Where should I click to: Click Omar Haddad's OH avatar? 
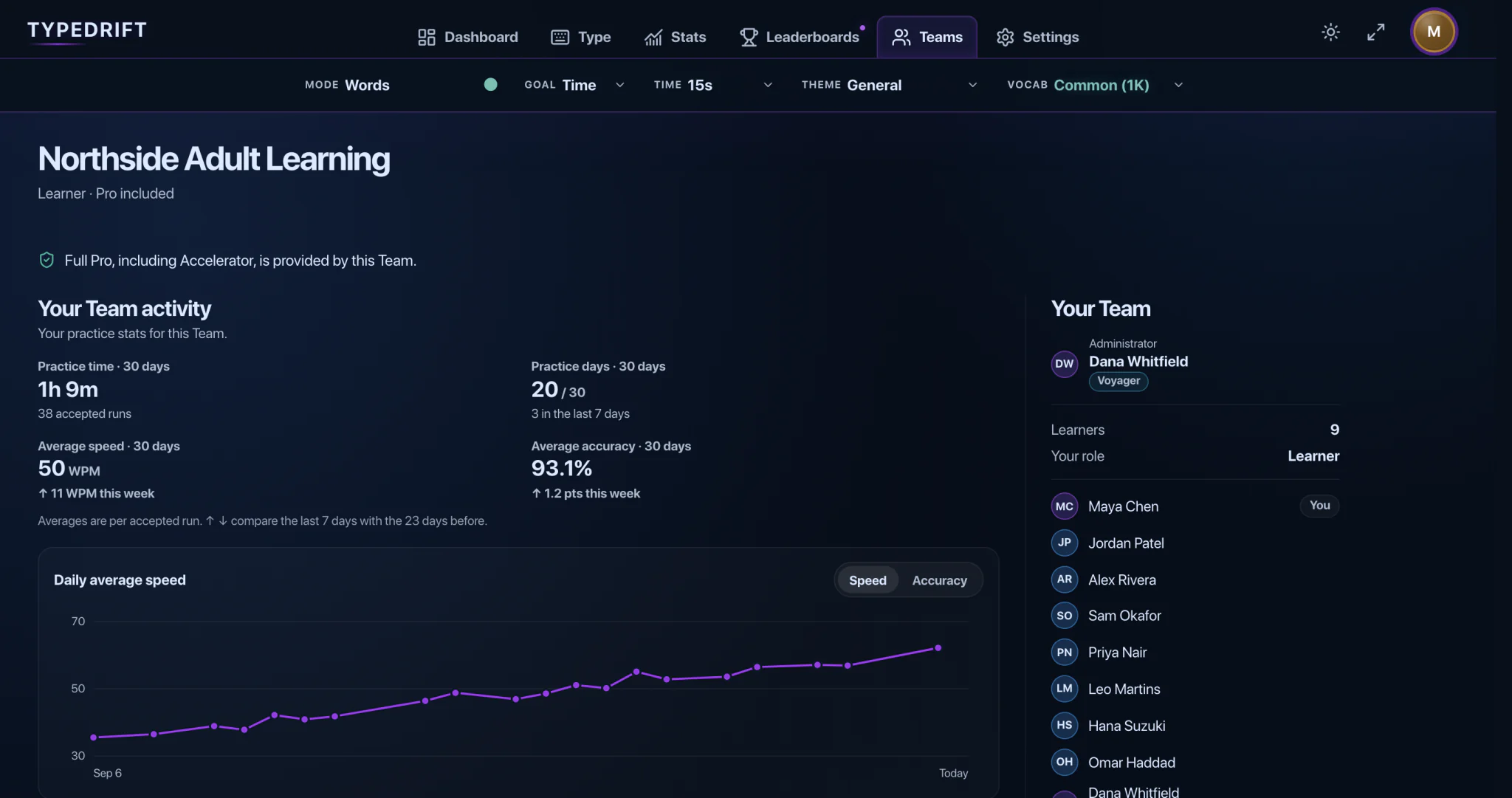1065,762
